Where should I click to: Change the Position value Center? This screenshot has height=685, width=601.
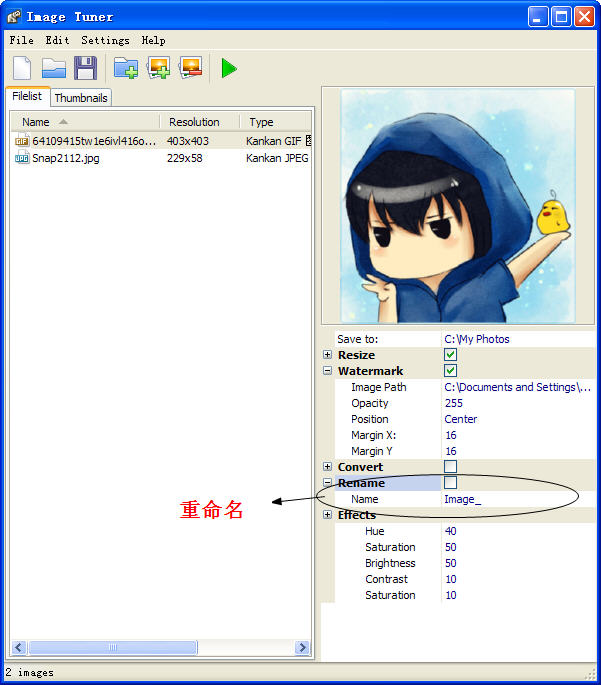pyautogui.click(x=518, y=419)
